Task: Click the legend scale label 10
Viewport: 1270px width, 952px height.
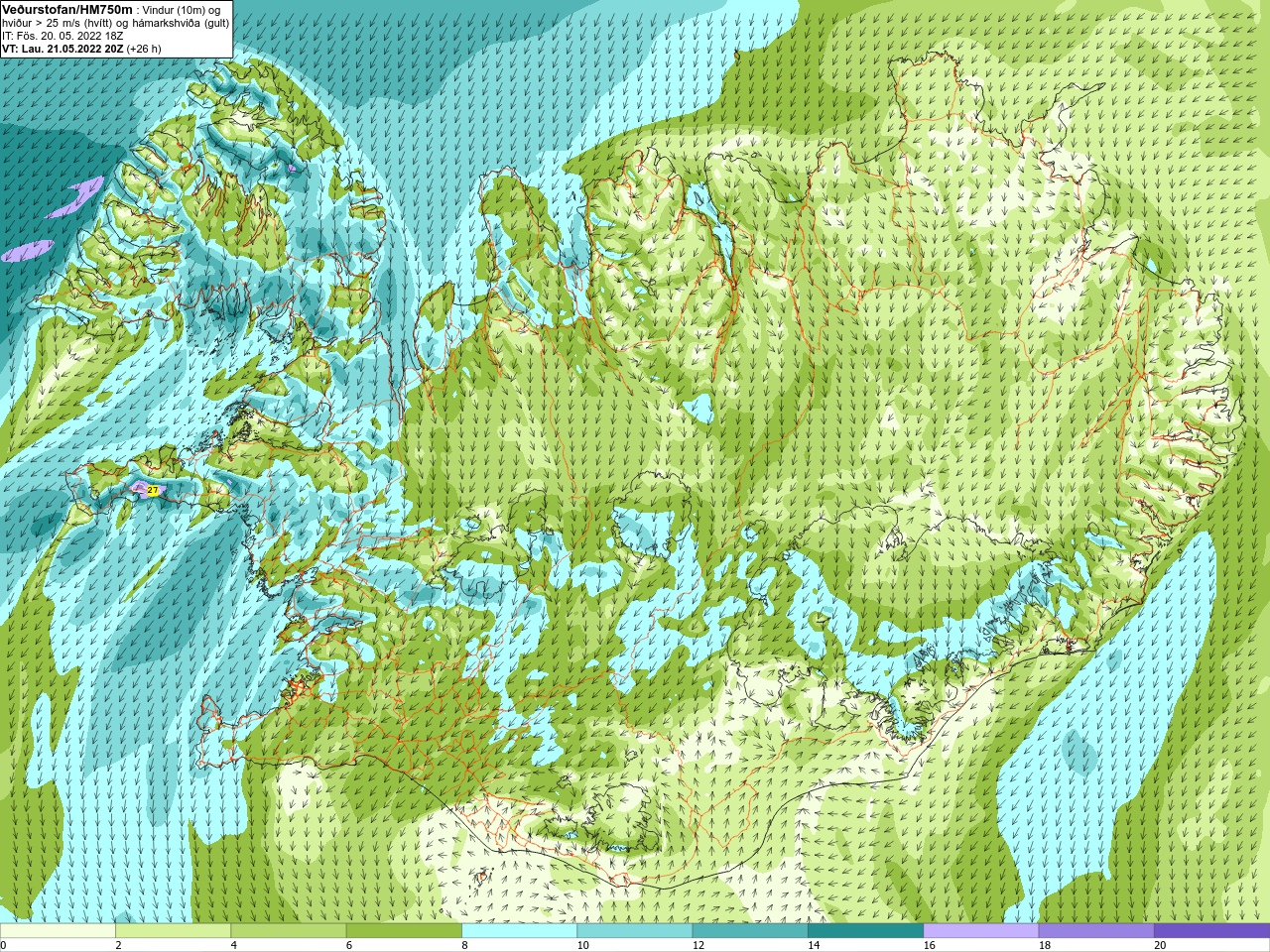Action: tap(582, 945)
